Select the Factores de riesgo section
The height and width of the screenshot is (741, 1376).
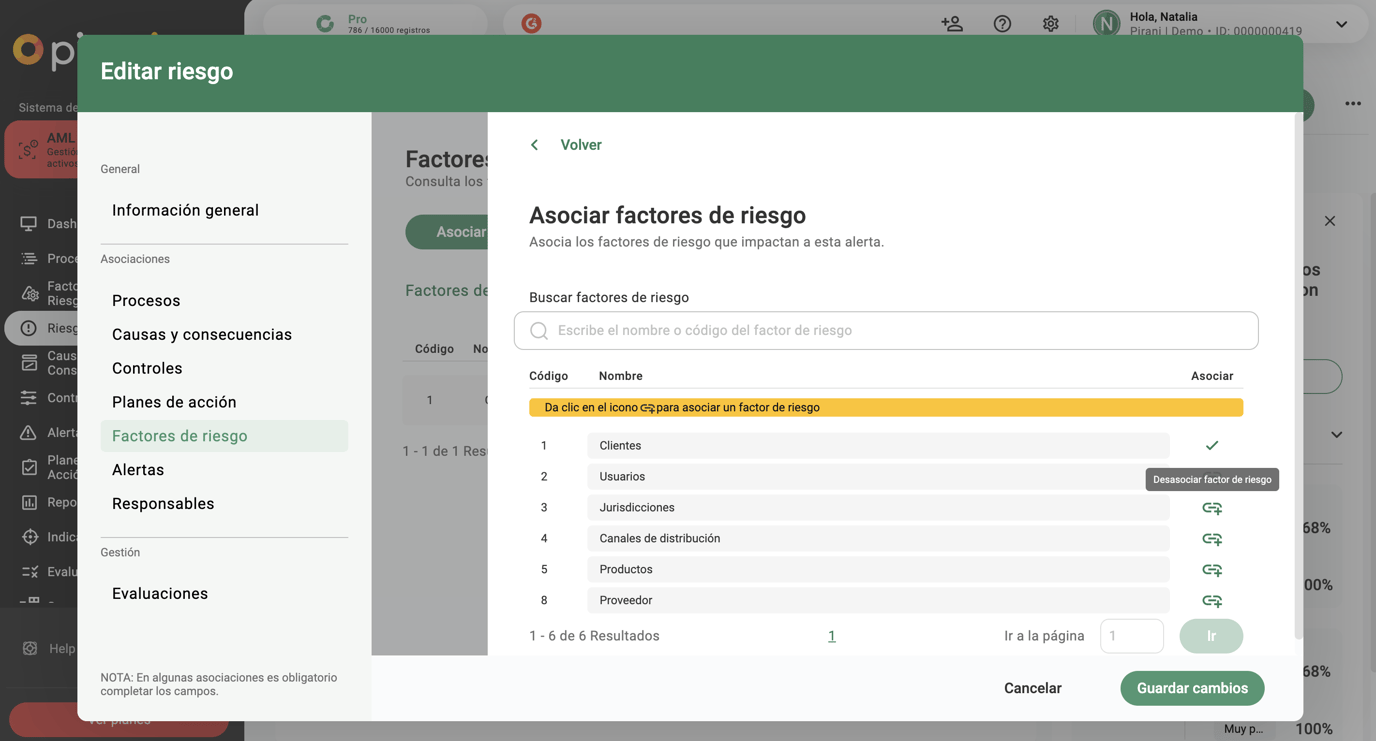(x=224, y=436)
